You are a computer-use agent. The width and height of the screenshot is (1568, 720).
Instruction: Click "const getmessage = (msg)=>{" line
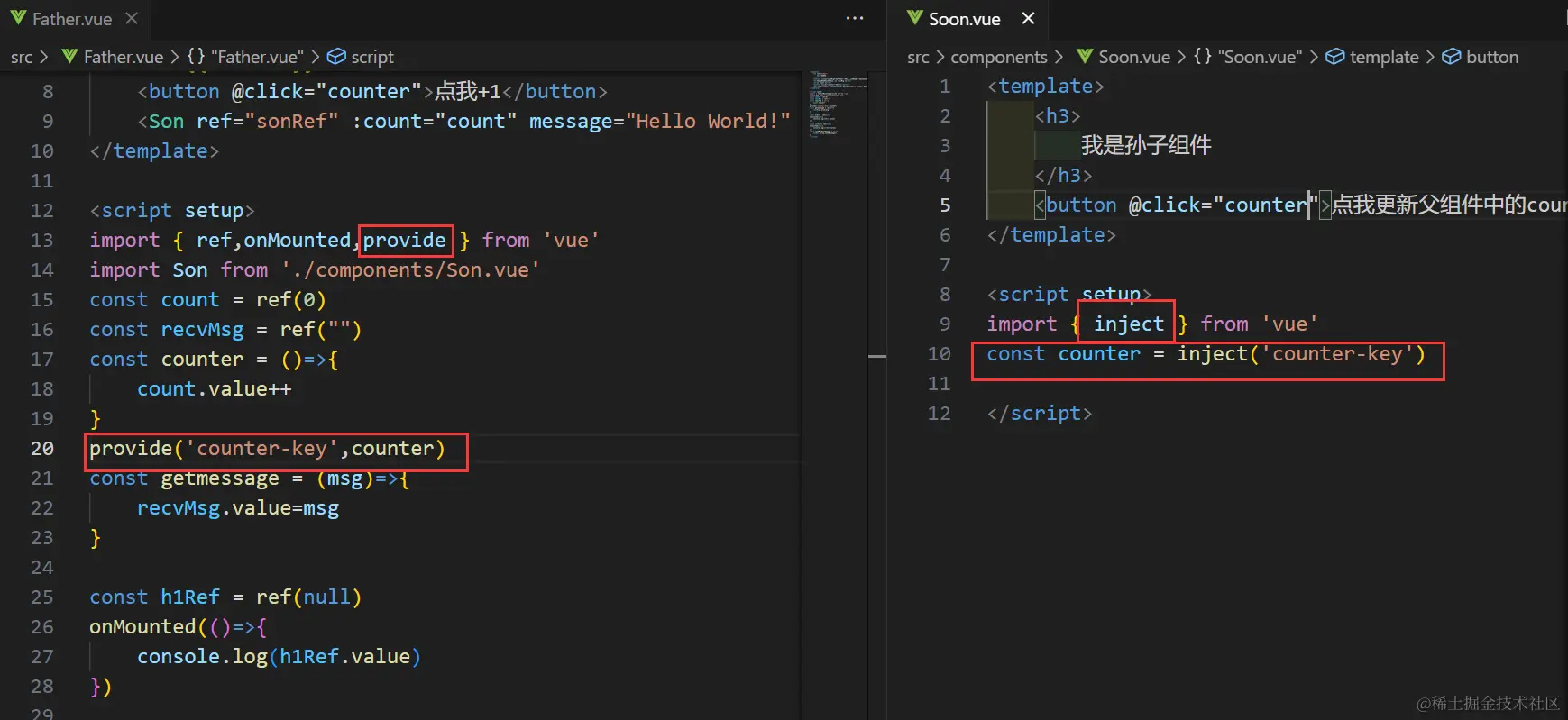tap(250, 478)
